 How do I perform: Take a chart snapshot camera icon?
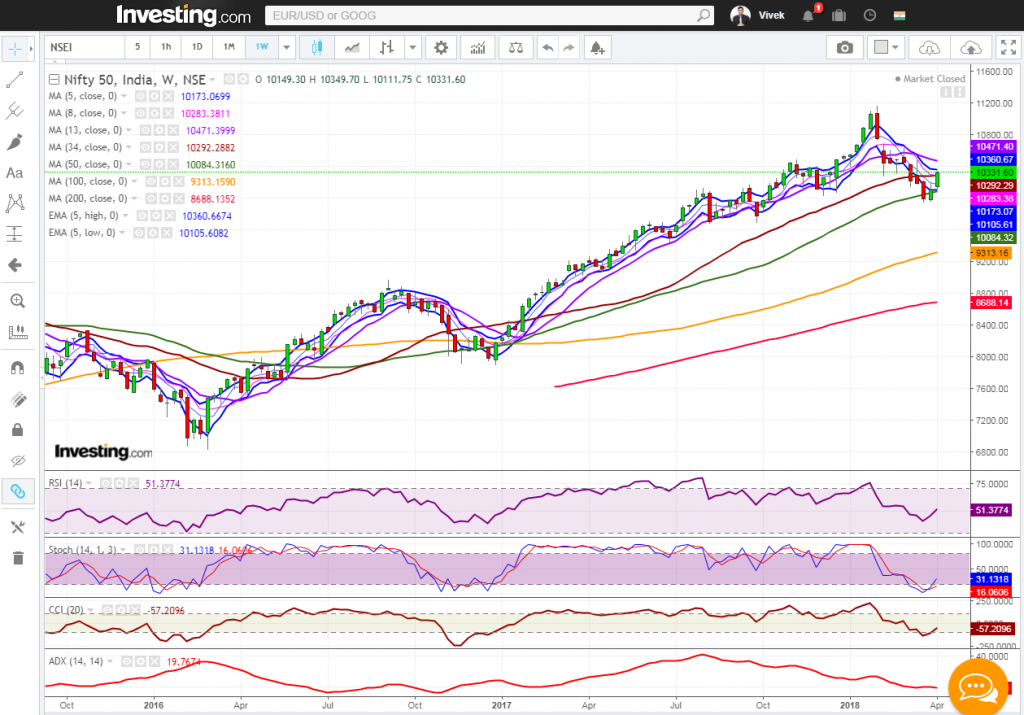tap(844, 48)
